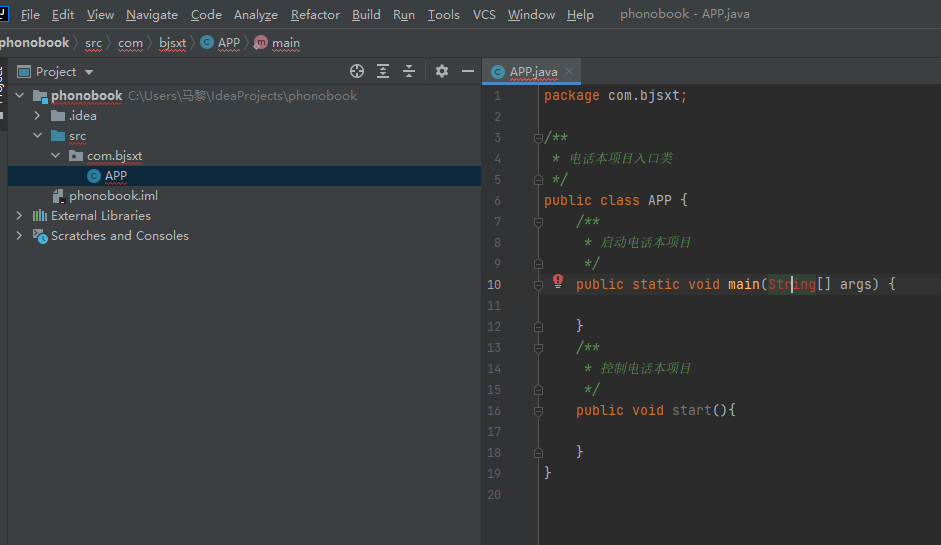
Task: Click the src folder icon in tree
Action: (58, 136)
